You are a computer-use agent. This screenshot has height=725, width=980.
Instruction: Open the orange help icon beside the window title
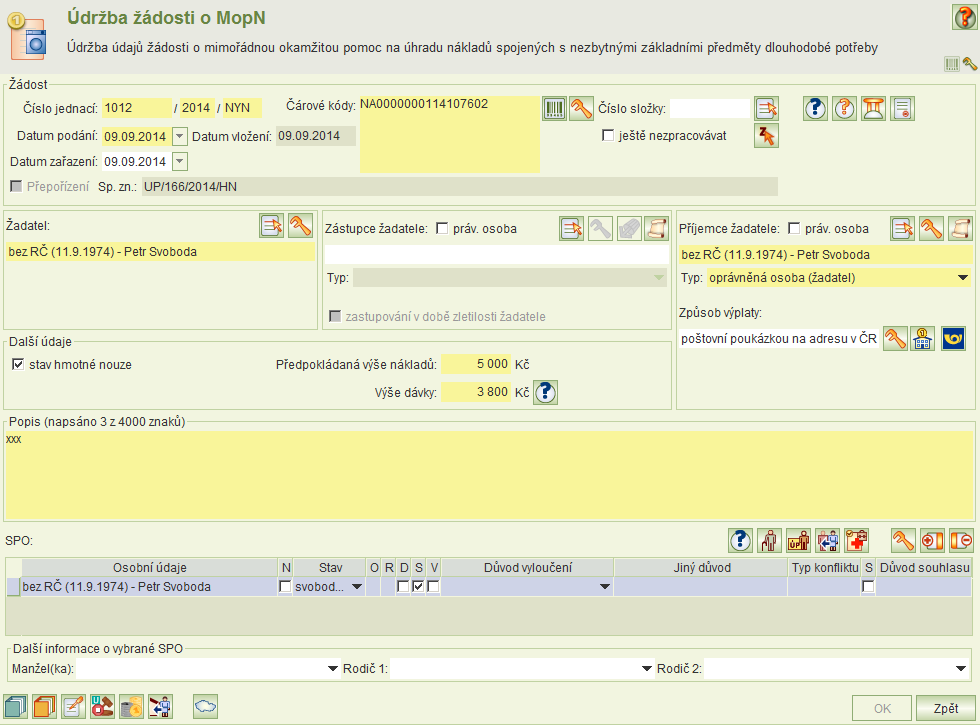[x=964, y=17]
